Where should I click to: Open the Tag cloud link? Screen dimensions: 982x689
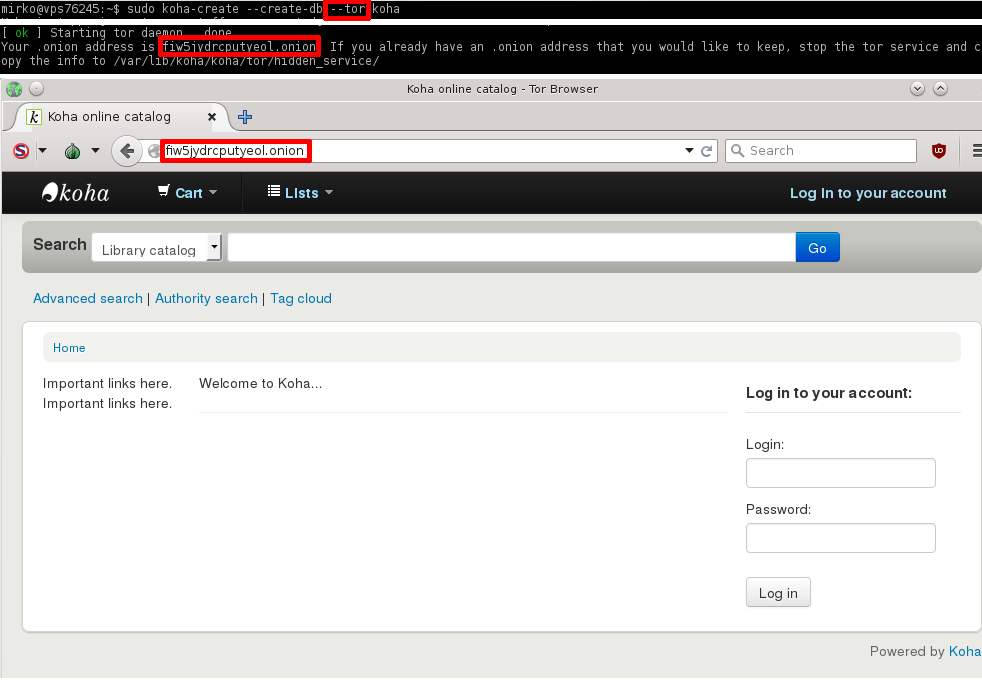300,298
